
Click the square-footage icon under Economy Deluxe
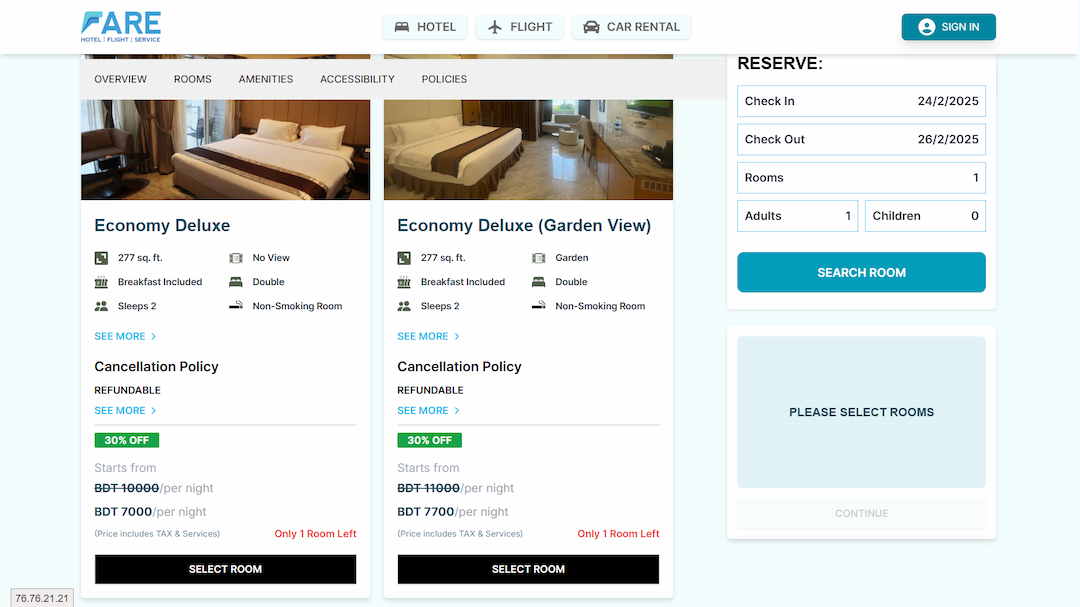(x=101, y=258)
